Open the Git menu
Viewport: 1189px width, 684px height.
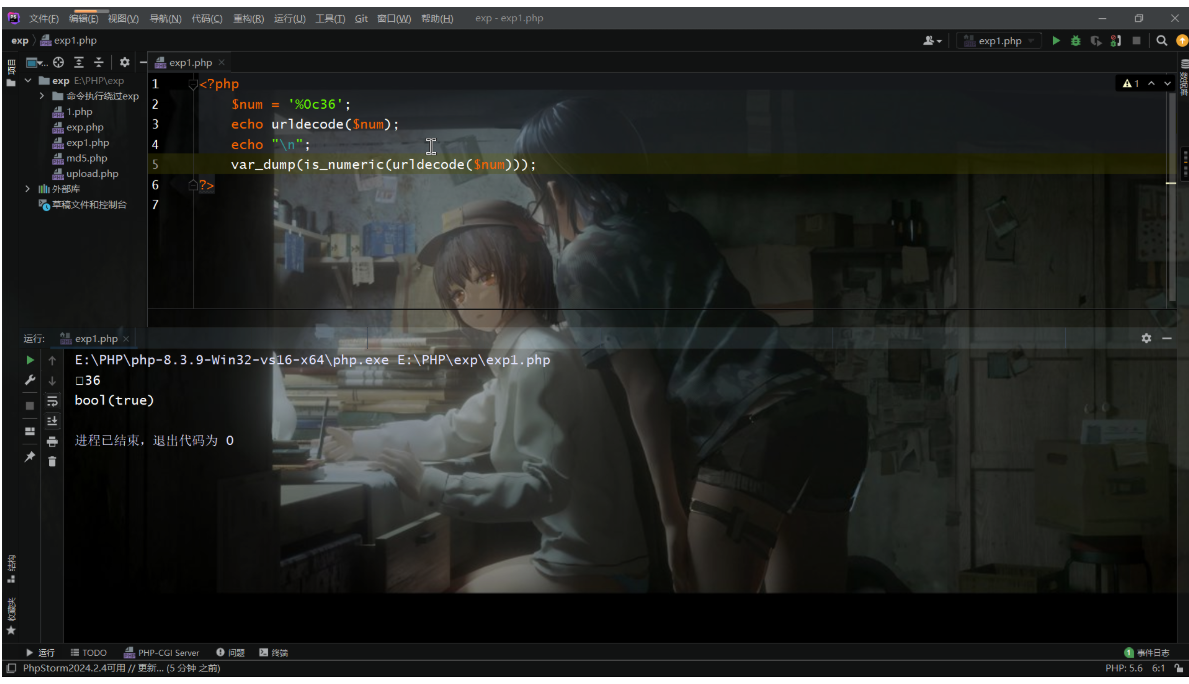[362, 18]
